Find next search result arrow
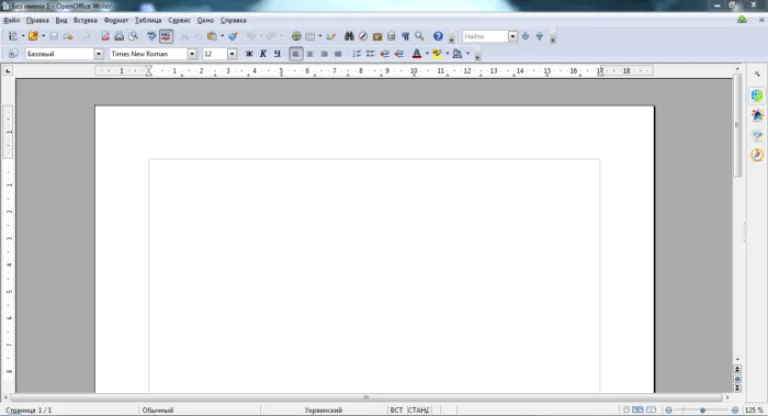 tap(526, 36)
